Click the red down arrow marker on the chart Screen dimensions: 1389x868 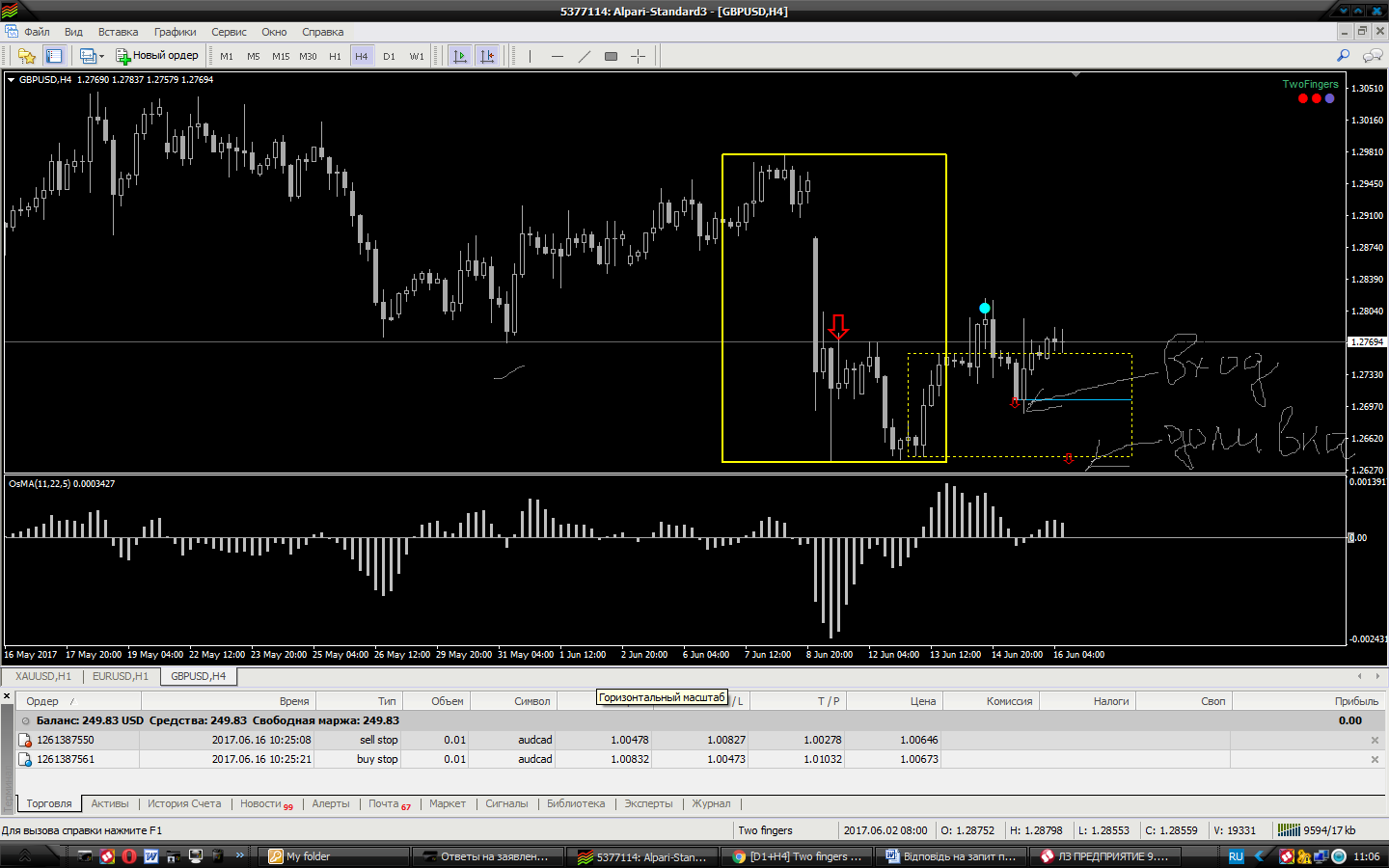[838, 326]
